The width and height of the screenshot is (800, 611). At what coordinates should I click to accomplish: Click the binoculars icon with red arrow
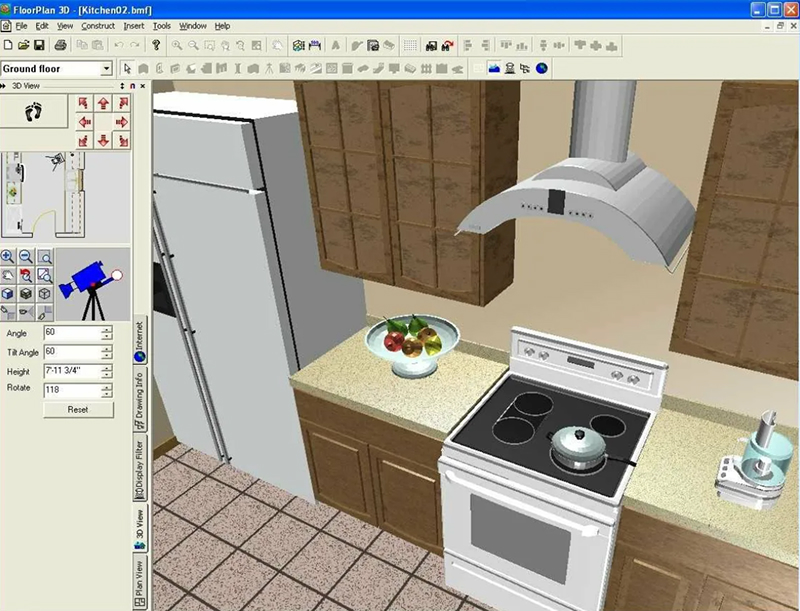[447, 46]
